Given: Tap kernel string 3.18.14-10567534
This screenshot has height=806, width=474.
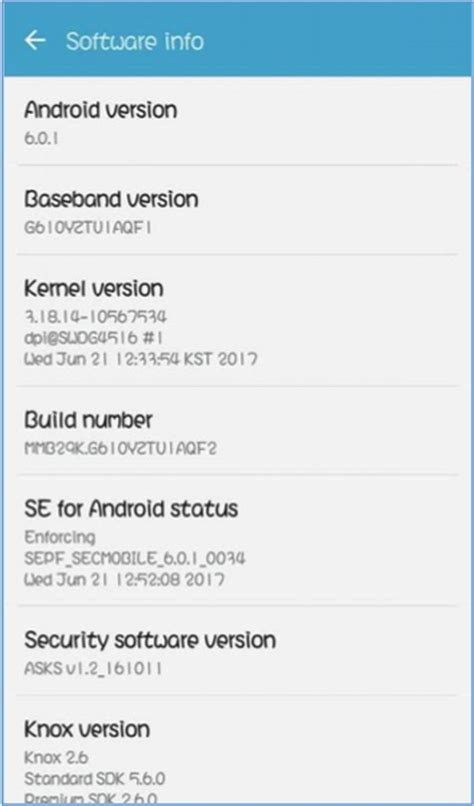Looking at the screenshot, I should click(x=95, y=317).
